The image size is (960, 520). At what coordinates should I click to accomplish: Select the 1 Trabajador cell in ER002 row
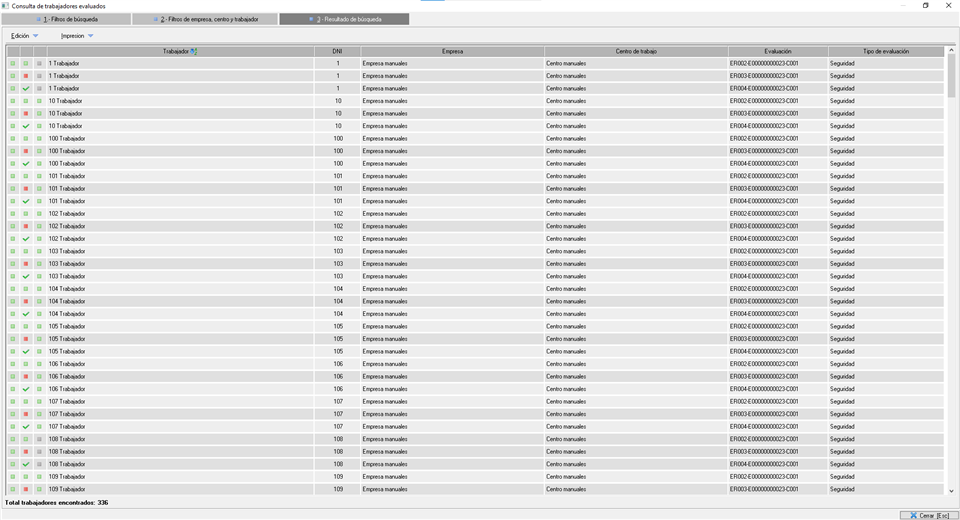coord(181,64)
